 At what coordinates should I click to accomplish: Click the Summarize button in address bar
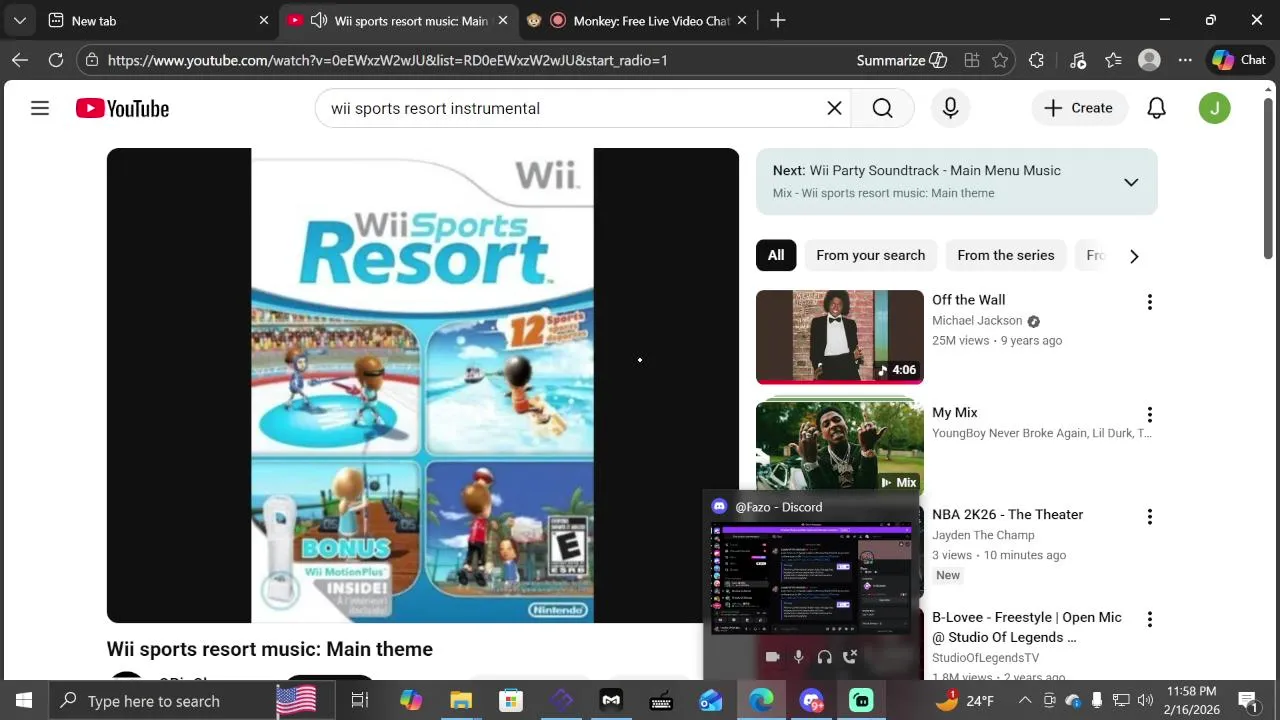901,60
